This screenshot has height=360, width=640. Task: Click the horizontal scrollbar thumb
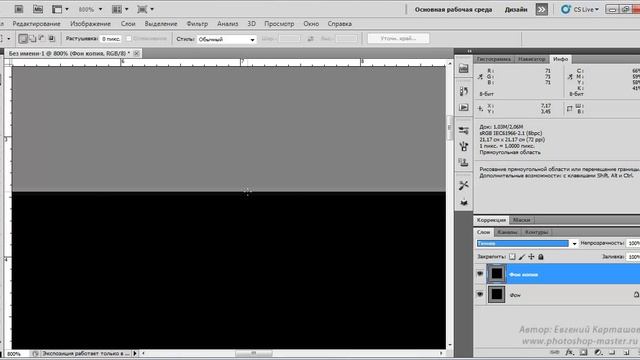(253, 353)
